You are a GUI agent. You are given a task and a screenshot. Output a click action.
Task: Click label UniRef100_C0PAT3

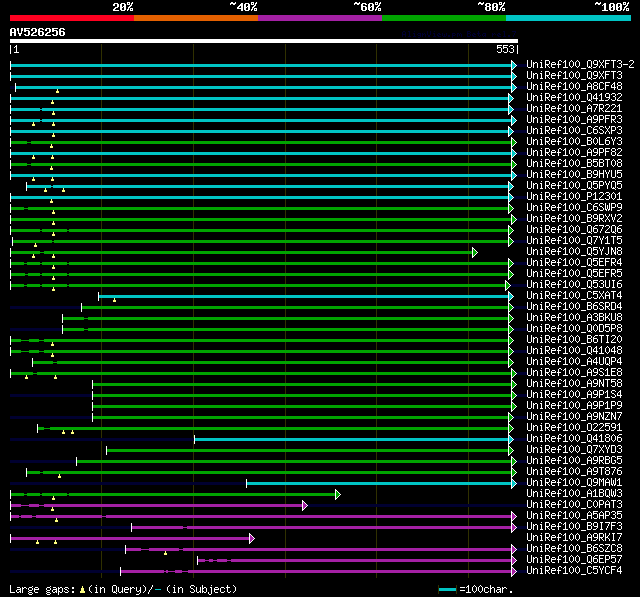point(574,505)
